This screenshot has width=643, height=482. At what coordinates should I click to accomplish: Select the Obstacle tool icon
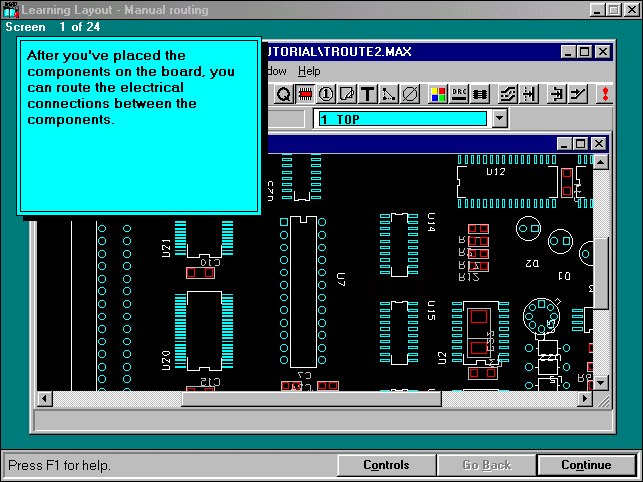347,95
